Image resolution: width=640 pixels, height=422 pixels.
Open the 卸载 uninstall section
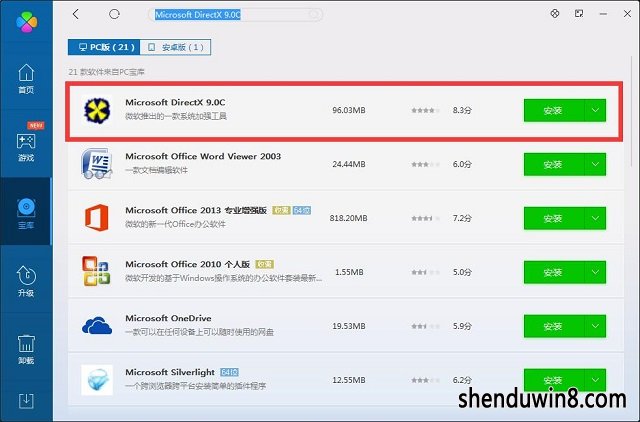point(26,349)
